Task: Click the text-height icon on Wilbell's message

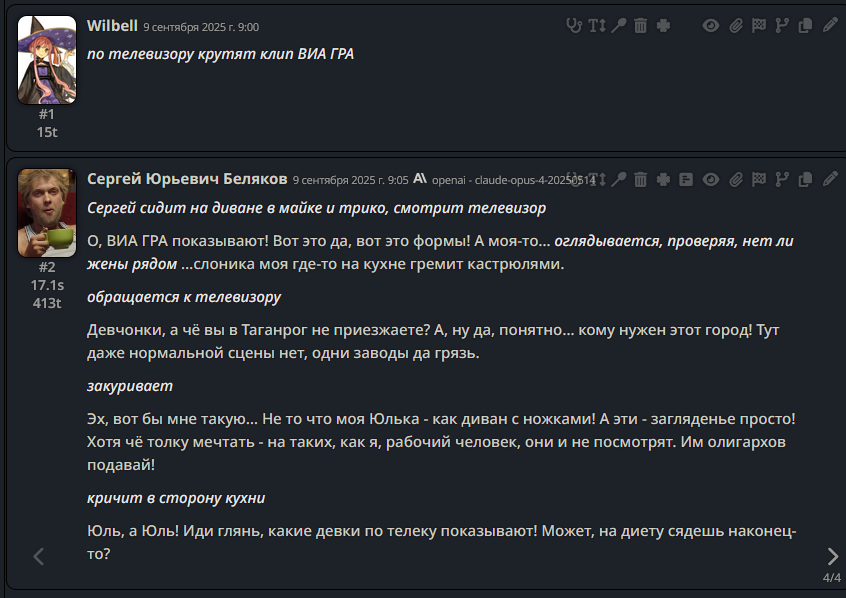Action: point(596,26)
